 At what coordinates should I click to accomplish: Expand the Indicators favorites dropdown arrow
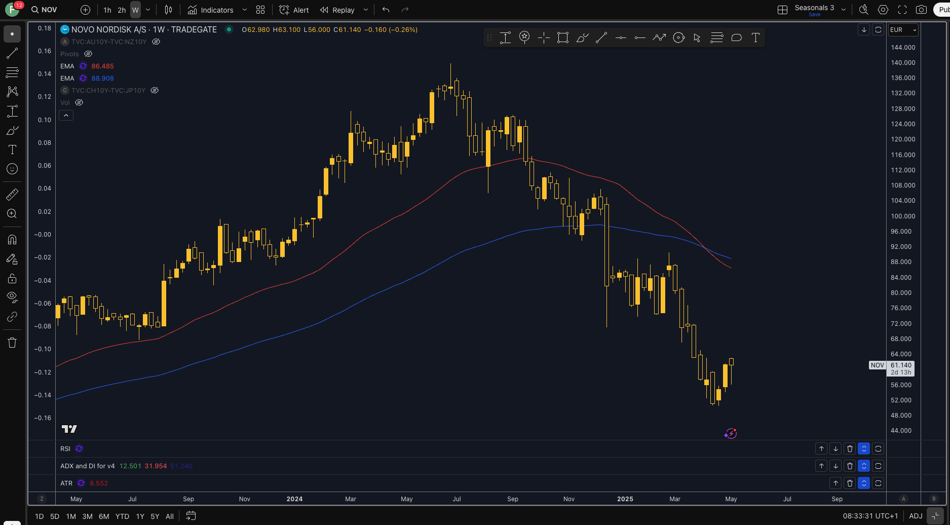[244, 10]
